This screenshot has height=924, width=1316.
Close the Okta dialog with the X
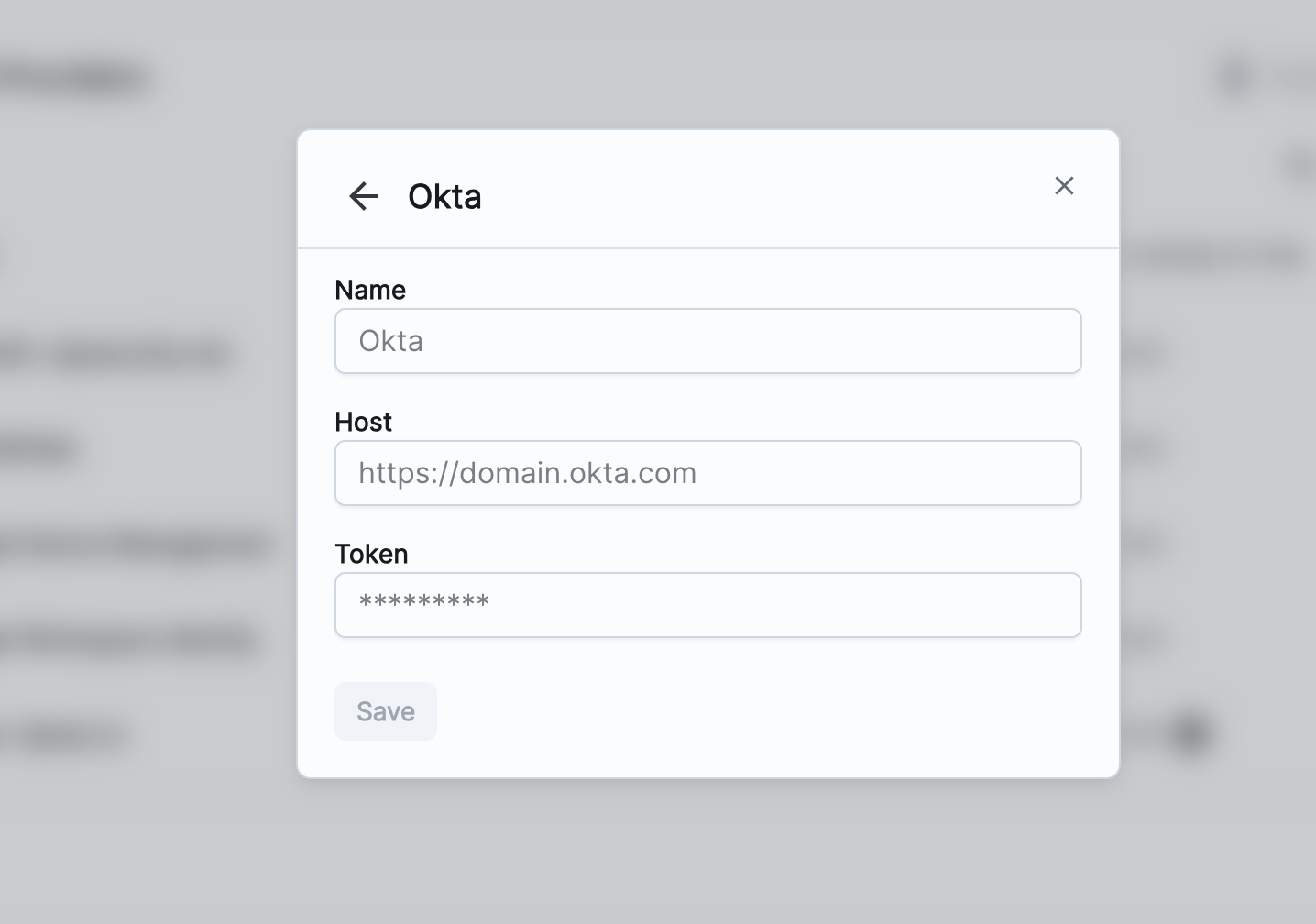pyautogui.click(x=1064, y=186)
